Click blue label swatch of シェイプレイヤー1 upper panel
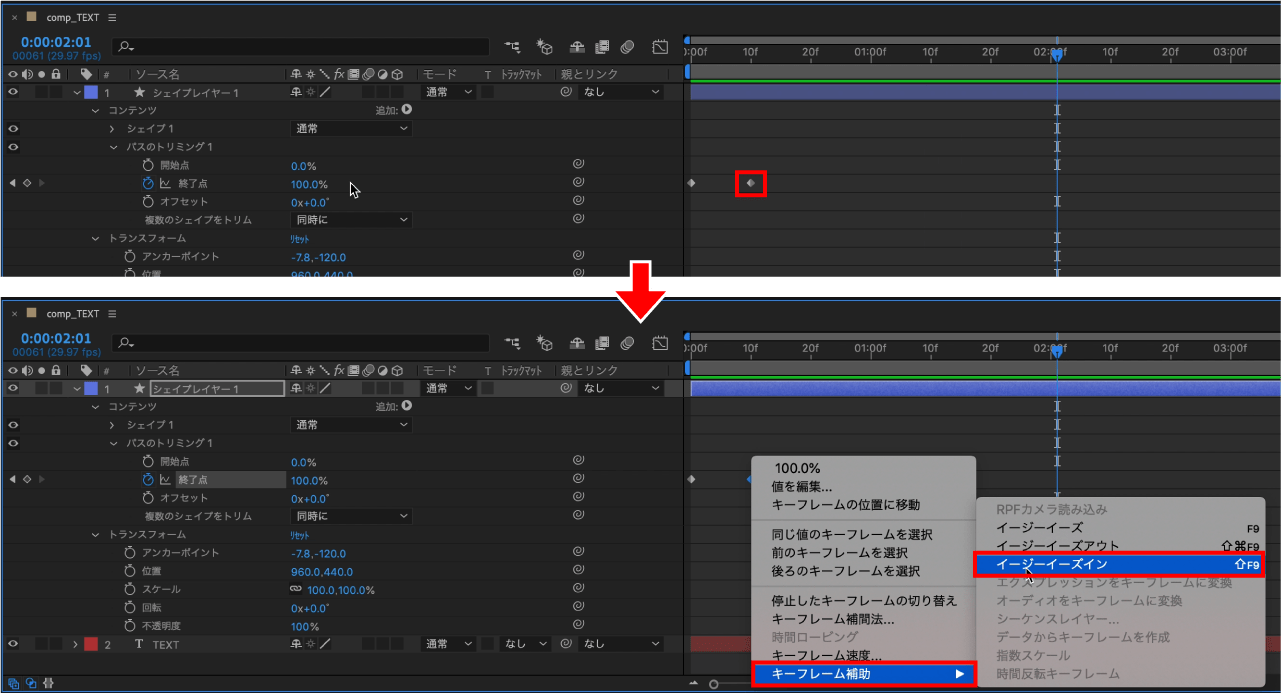The width and height of the screenshot is (1281, 694). click(91, 92)
